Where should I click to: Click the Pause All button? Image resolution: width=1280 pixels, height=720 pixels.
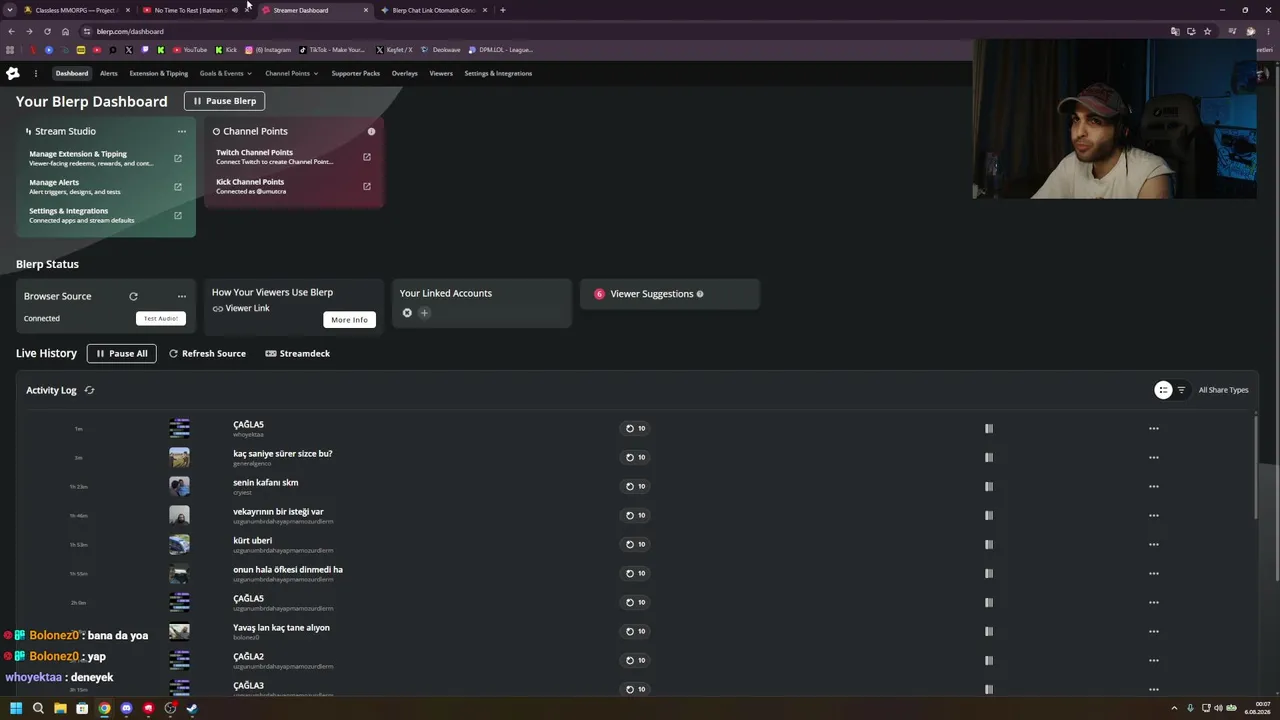(121, 353)
